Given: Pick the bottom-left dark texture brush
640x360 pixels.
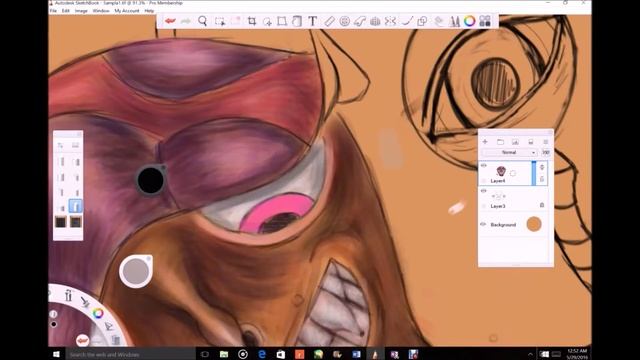Looking at the screenshot, I should click(60, 222).
